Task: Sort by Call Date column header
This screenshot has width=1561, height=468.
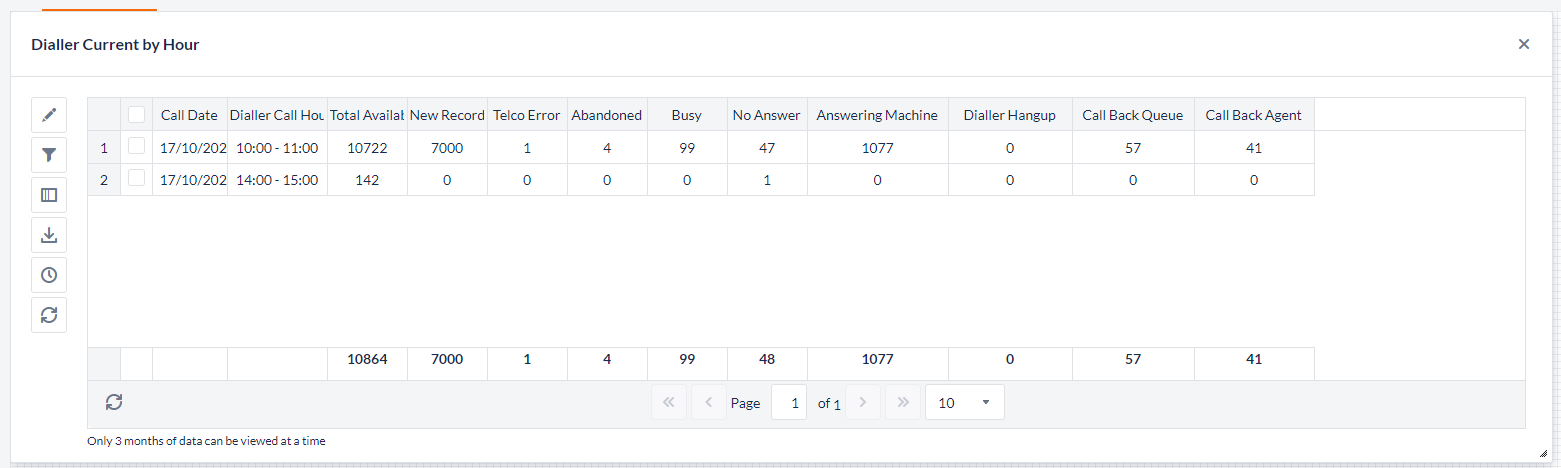Action: point(189,115)
